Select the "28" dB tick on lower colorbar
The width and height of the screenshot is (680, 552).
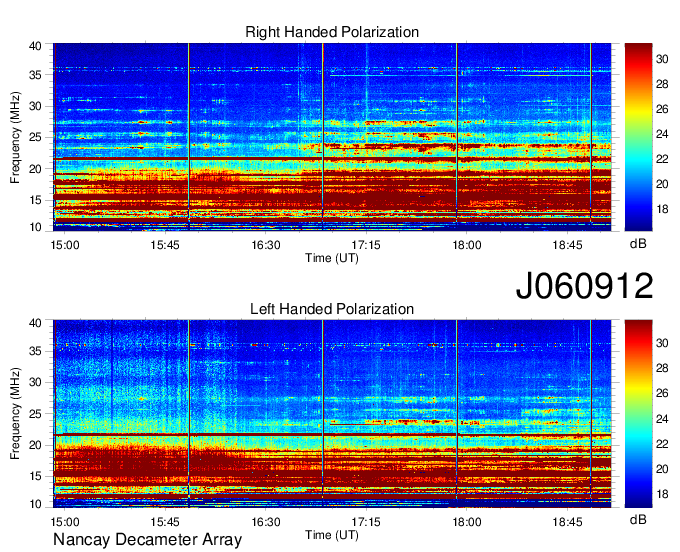point(662,369)
